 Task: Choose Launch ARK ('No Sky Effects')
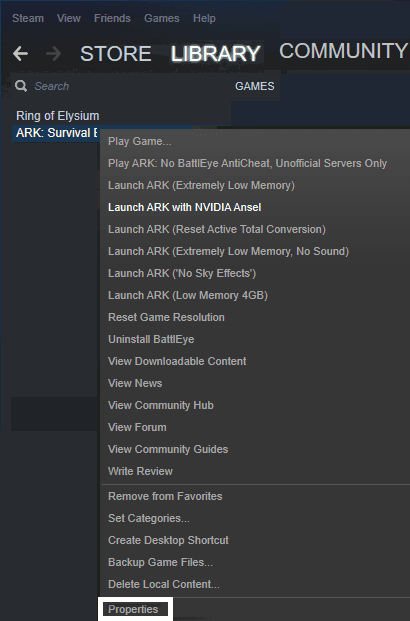coord(182,273)
